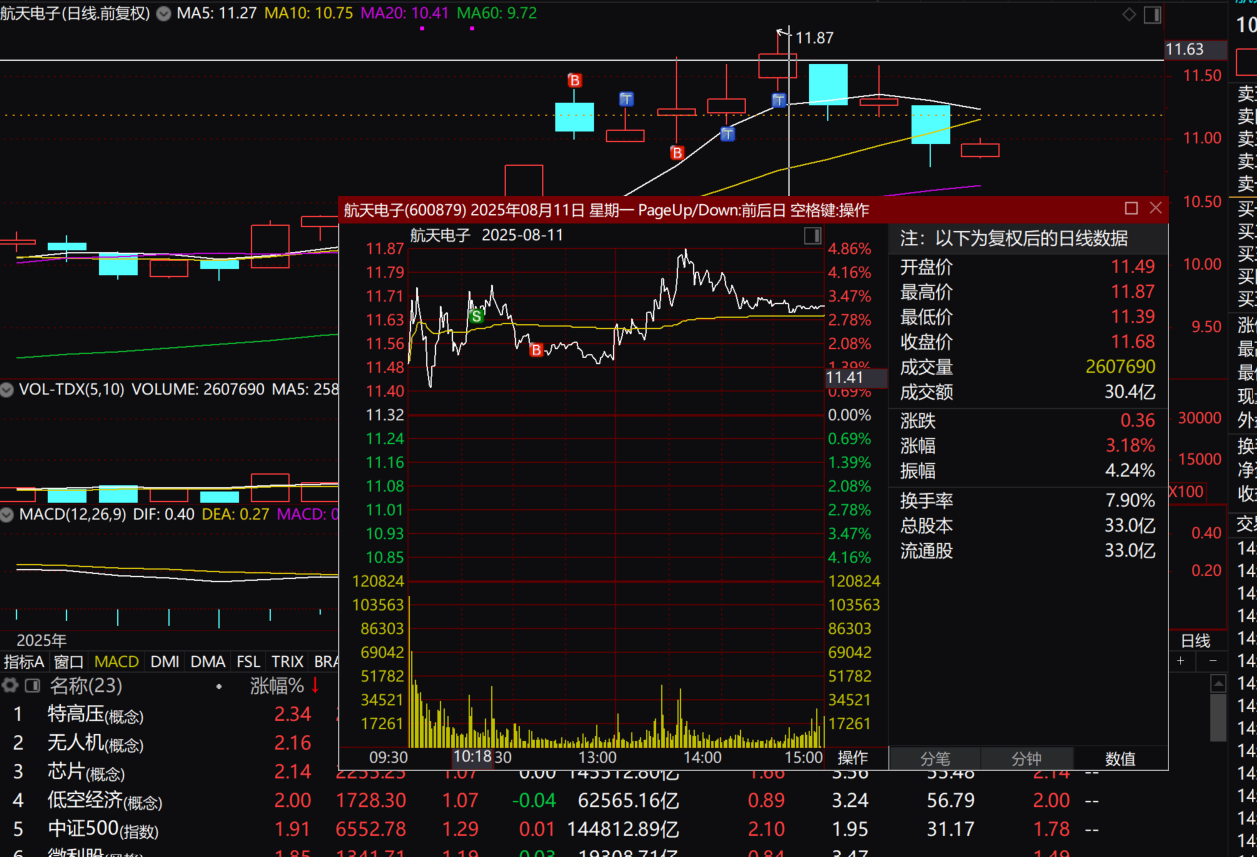Switch popup to 分钟 tab
1257x857 pixels.
[1027, 759]
